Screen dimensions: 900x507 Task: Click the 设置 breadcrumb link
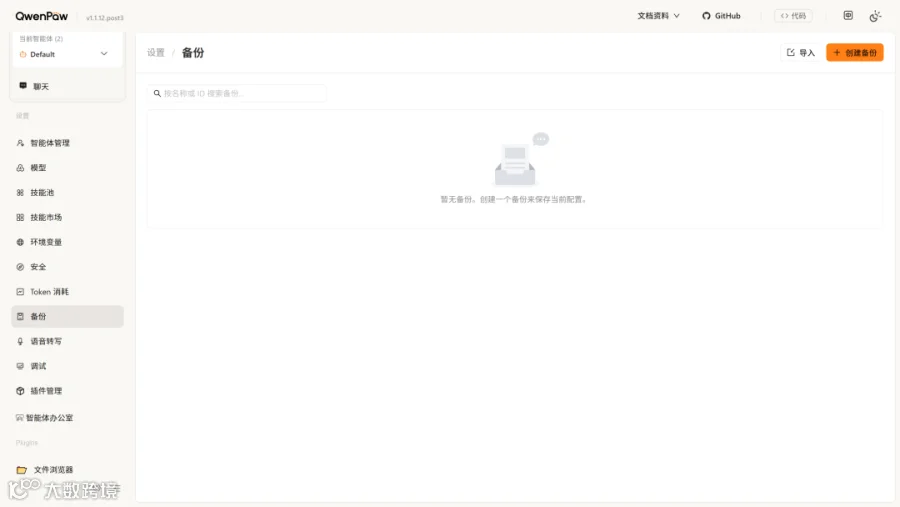(x=156, y=53)
